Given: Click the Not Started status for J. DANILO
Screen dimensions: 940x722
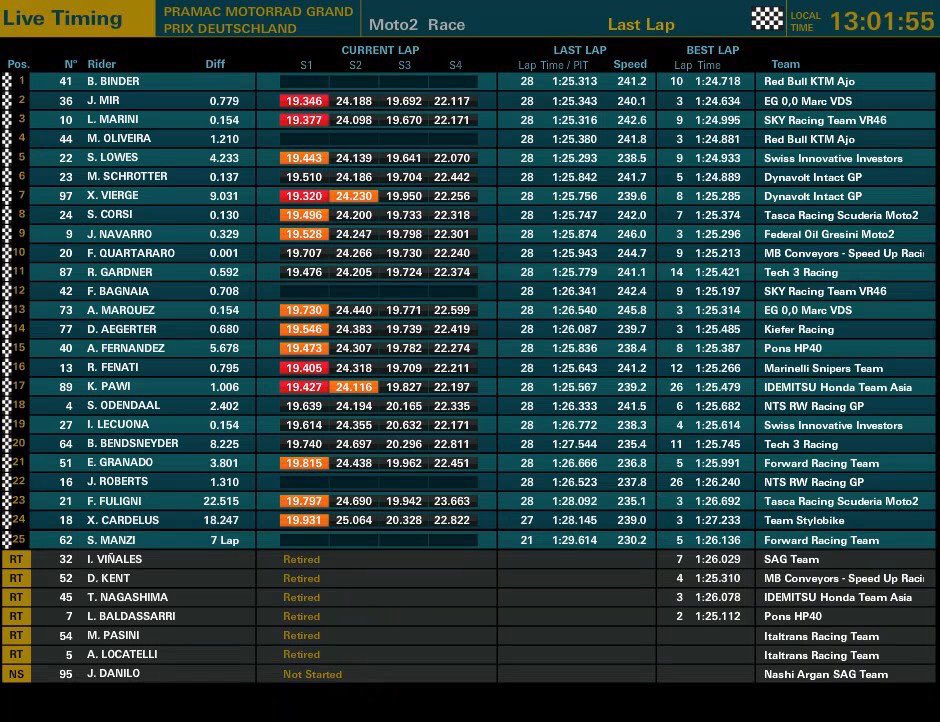Looking at the screenshot, I should [312, 674].
